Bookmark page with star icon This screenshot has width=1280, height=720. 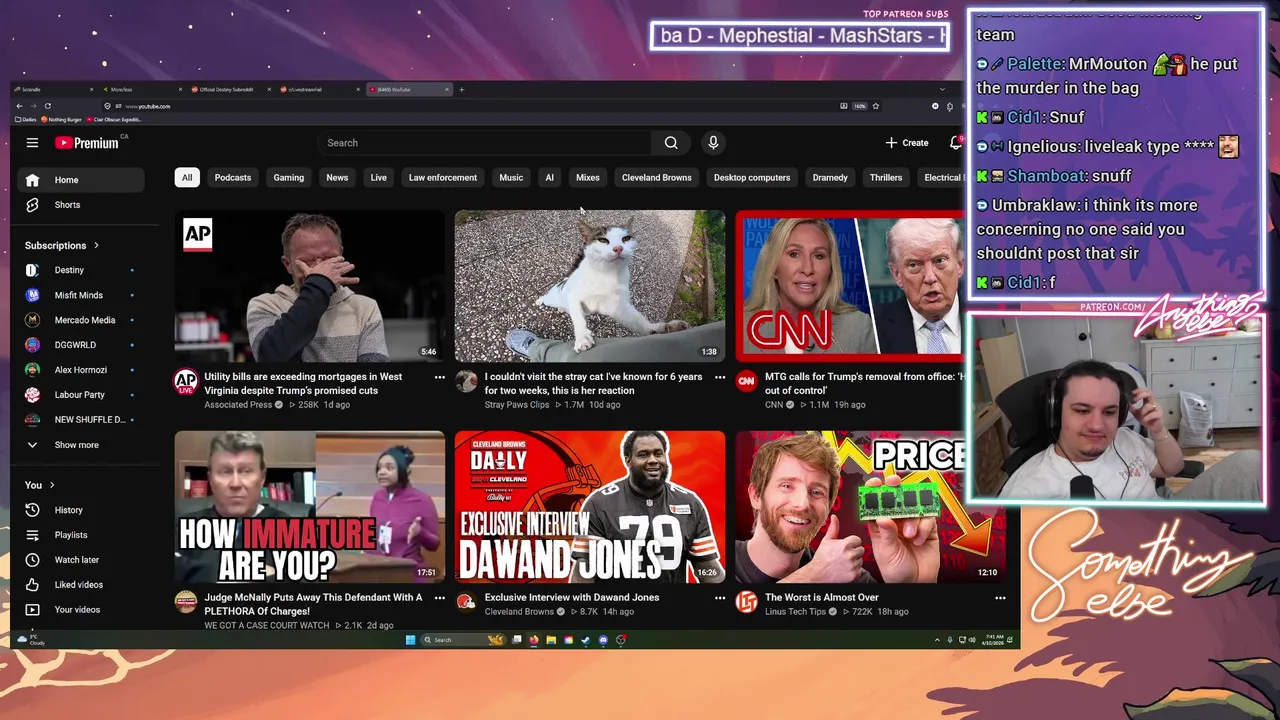point(875,106)
